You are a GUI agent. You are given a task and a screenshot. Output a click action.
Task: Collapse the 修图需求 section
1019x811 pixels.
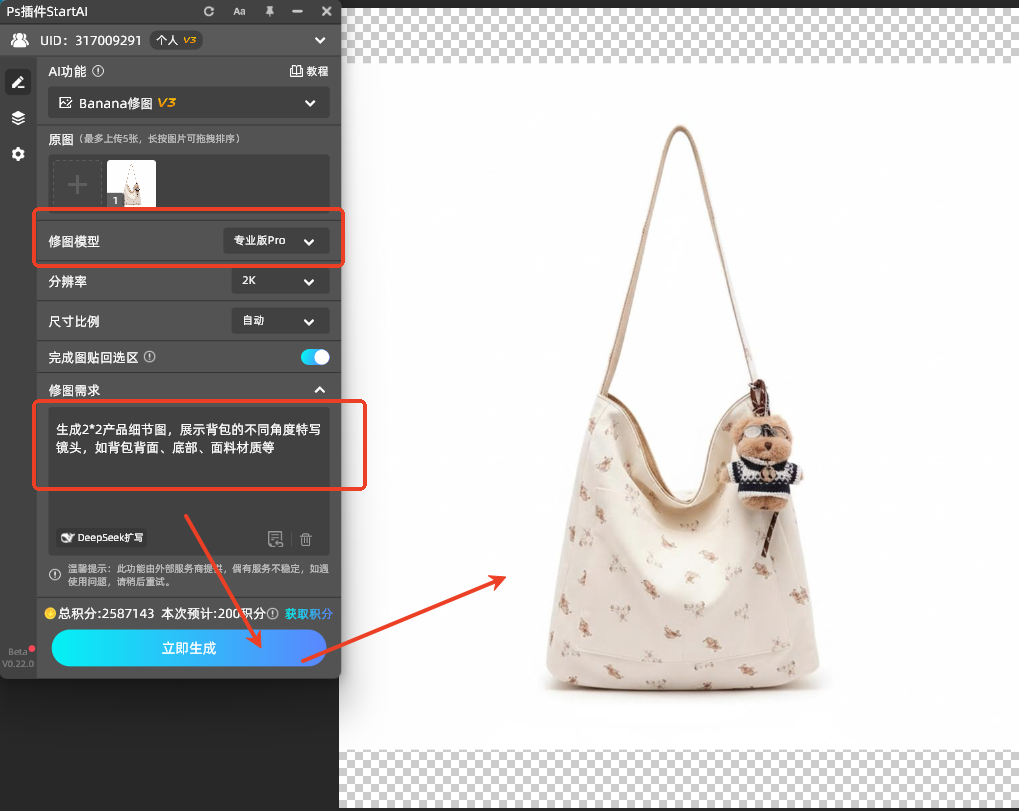pyautogui.click(x=319, y=390)
